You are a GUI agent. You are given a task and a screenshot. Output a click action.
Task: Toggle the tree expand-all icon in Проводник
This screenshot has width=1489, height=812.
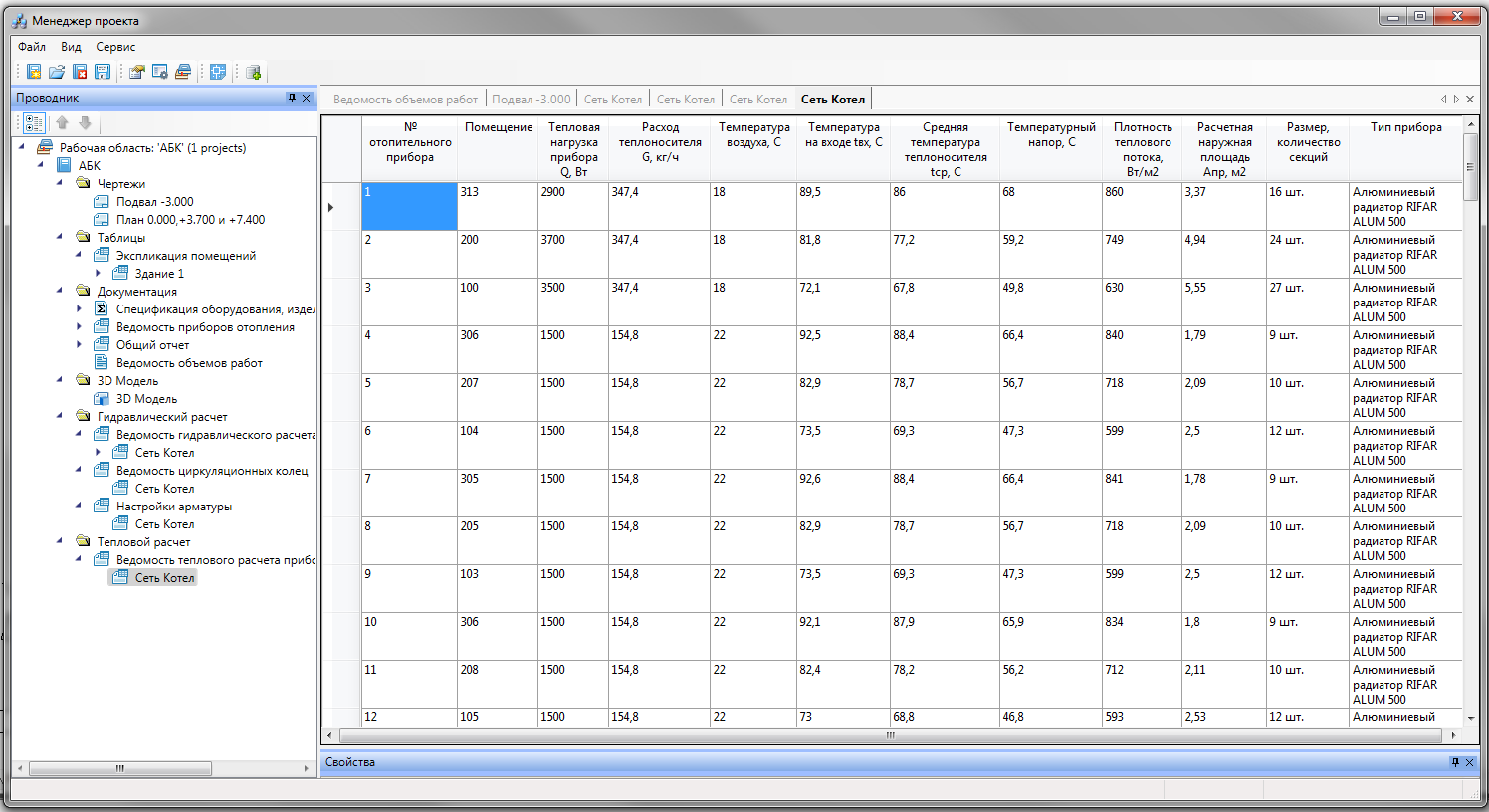coord(34,123)
